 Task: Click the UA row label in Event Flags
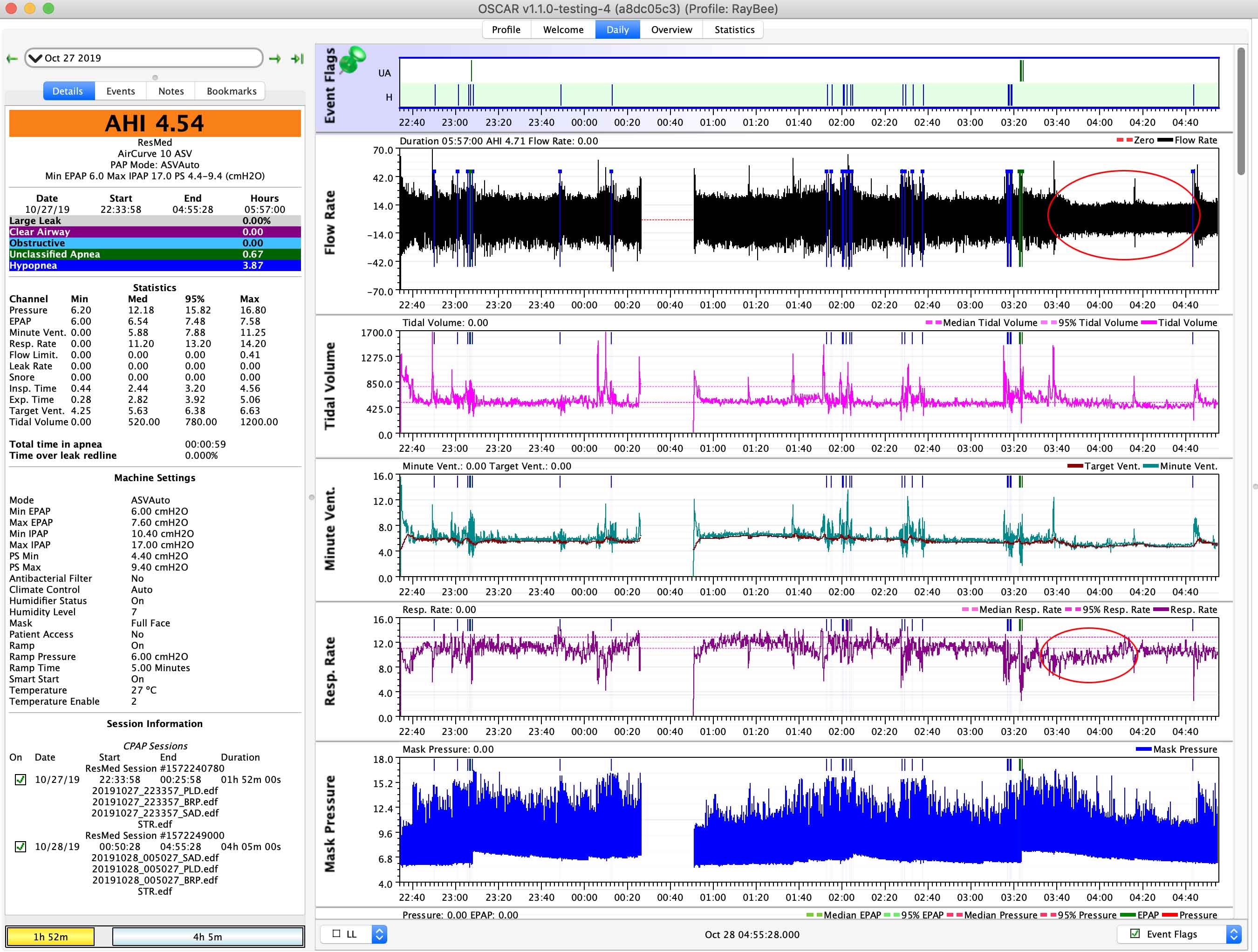pos(384,73)
